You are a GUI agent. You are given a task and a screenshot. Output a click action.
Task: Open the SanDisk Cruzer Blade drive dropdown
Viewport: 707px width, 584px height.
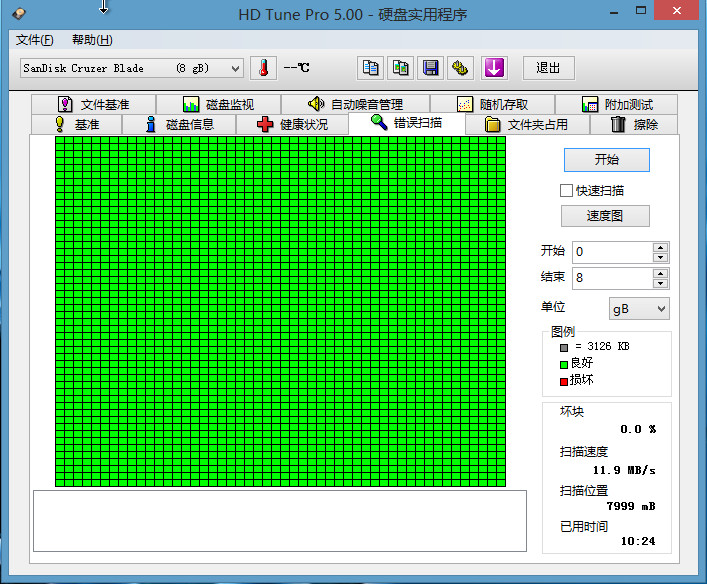131,68
